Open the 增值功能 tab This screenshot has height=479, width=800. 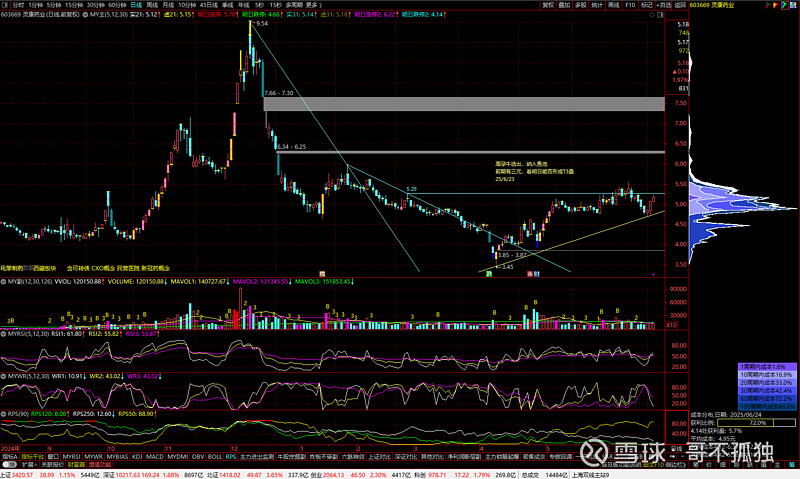tap(100, 465)
